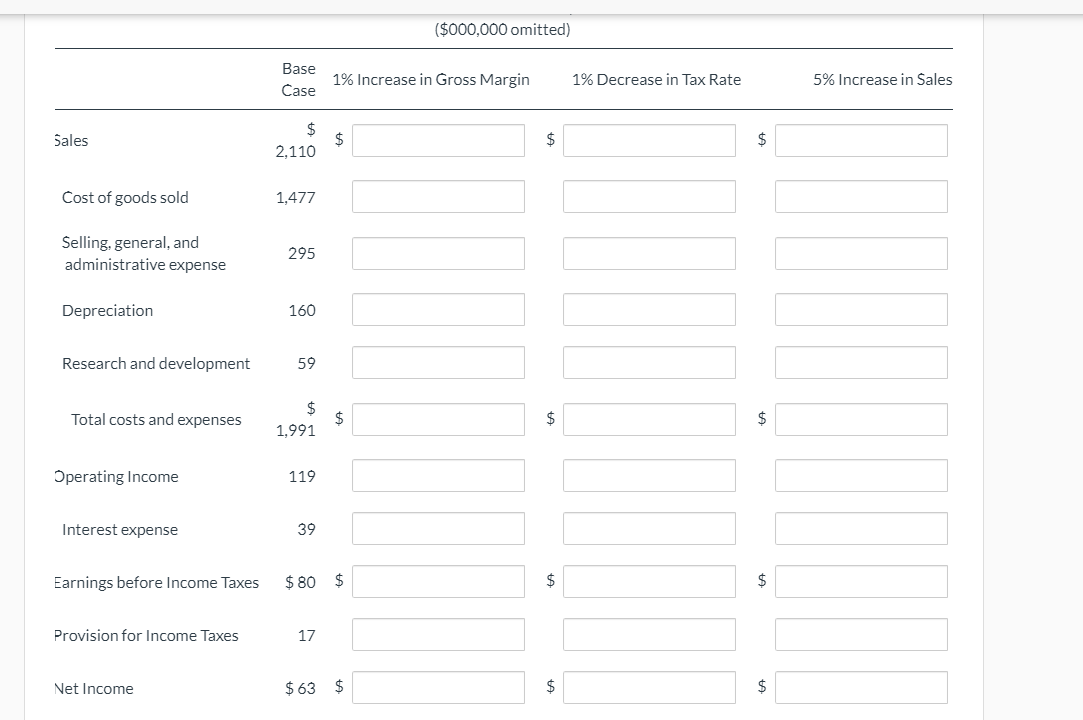
Task: Select Cost of goods sold field for Tax Rate column
Action: tap(649, 197)
